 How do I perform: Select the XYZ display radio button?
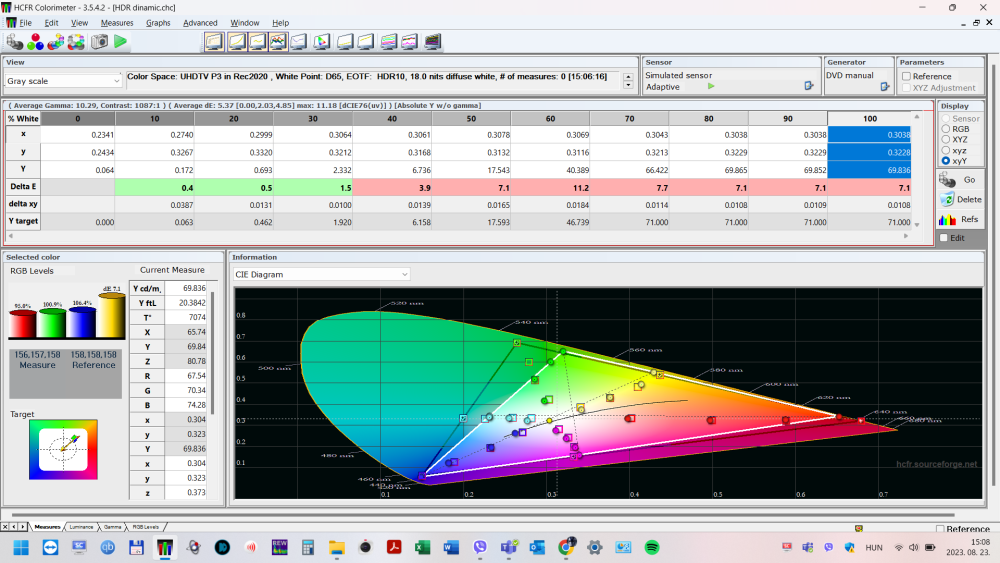coord(946,139)
